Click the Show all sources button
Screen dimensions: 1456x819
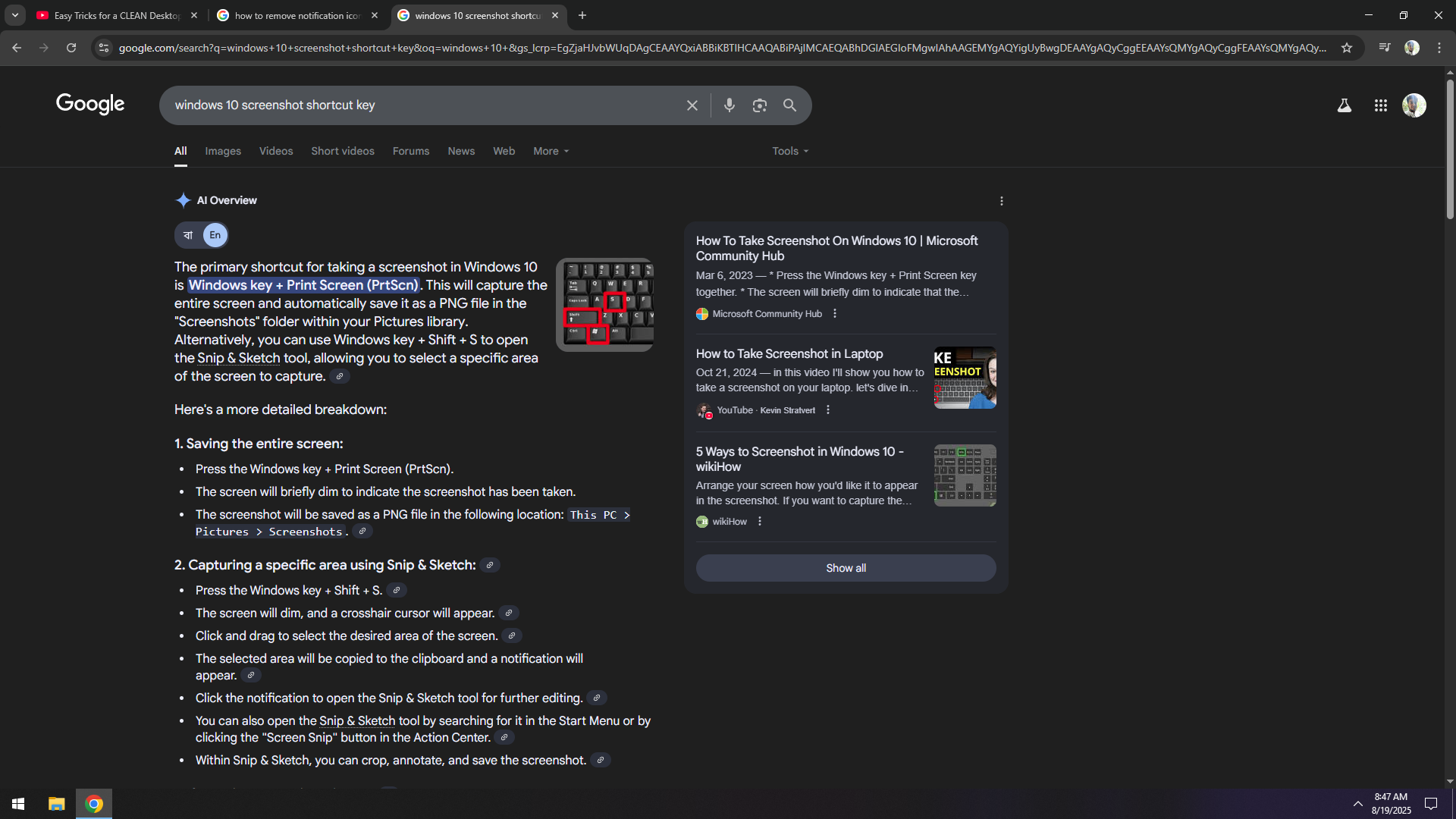pos(846,568)
